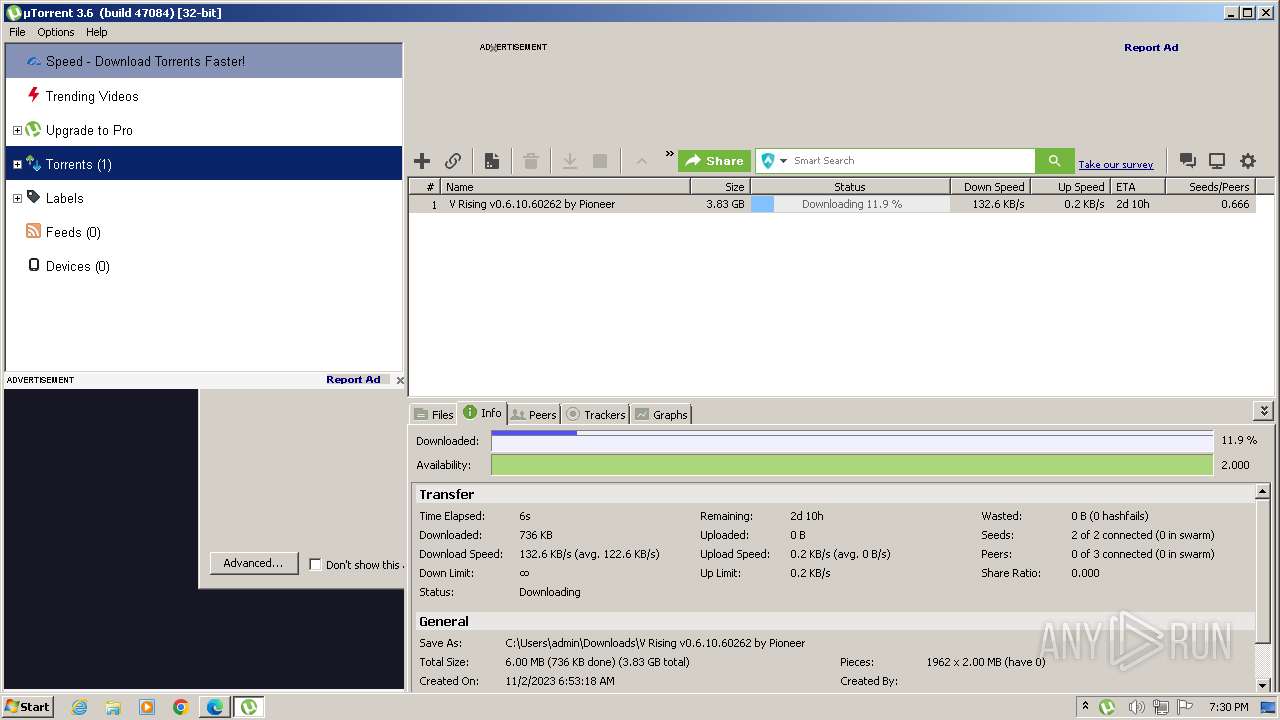This screenshot has width=1280, height=720.
Task: Switch to the Peers tab
Action: coord(534,414)
